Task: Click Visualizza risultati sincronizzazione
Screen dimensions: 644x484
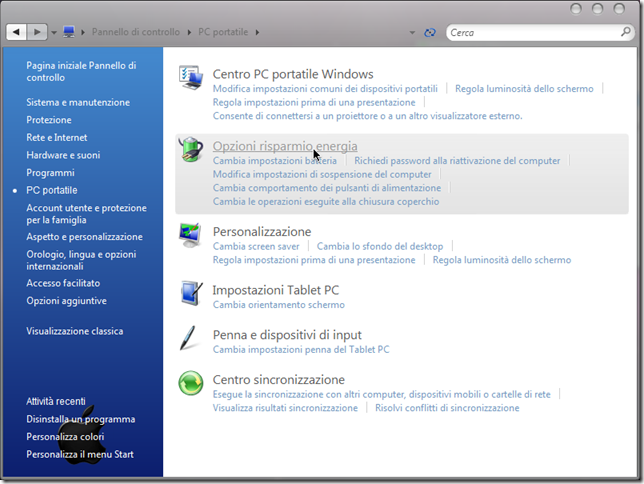Action: click(x=285, y=408)
